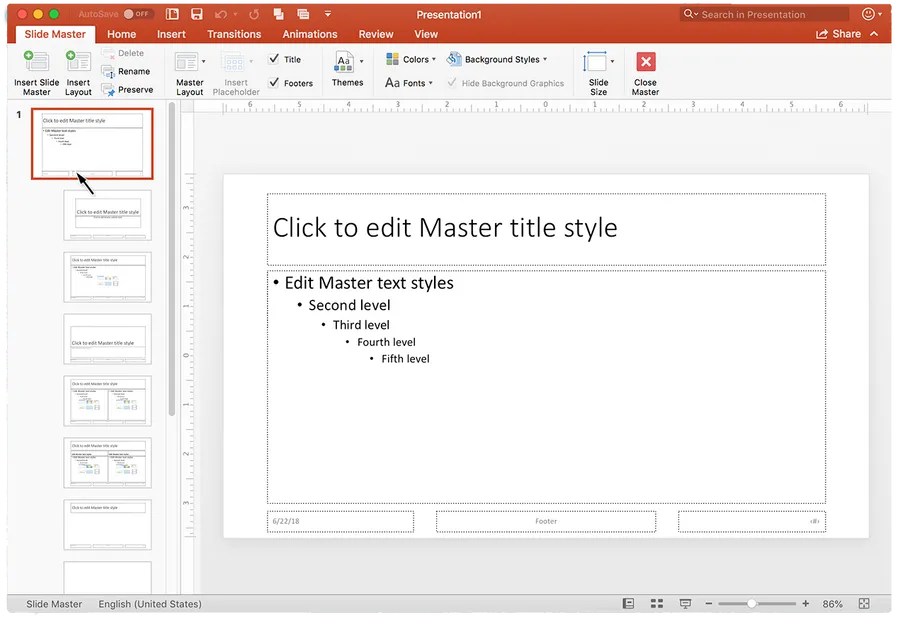900x617 pixels.
Task: Click Close Master button
Action: click(646, 73)
